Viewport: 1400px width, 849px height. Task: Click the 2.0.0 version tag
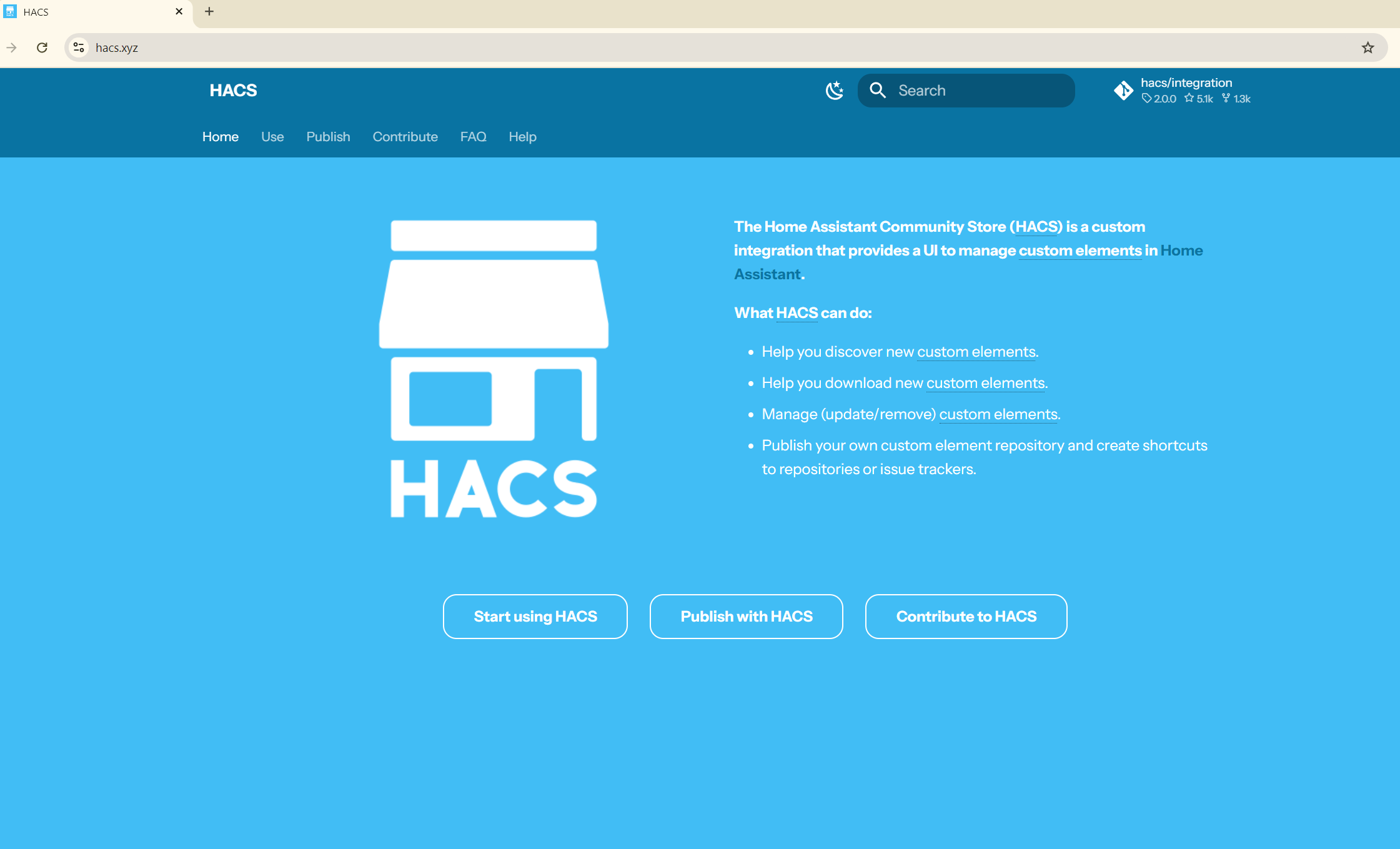[x=1159, y=99]
